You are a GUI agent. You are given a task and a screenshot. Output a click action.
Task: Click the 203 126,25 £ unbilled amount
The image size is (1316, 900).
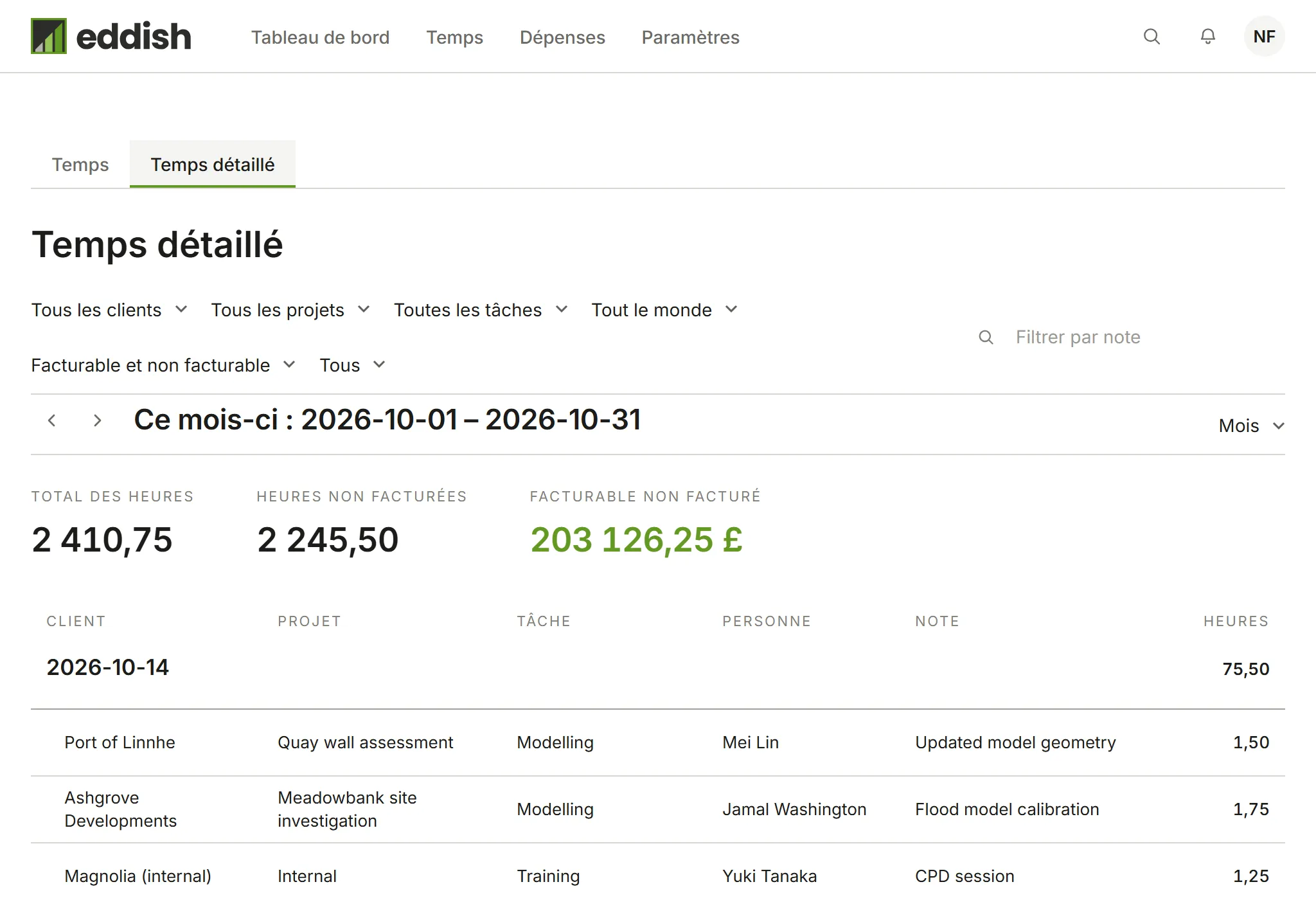point(636,539)
